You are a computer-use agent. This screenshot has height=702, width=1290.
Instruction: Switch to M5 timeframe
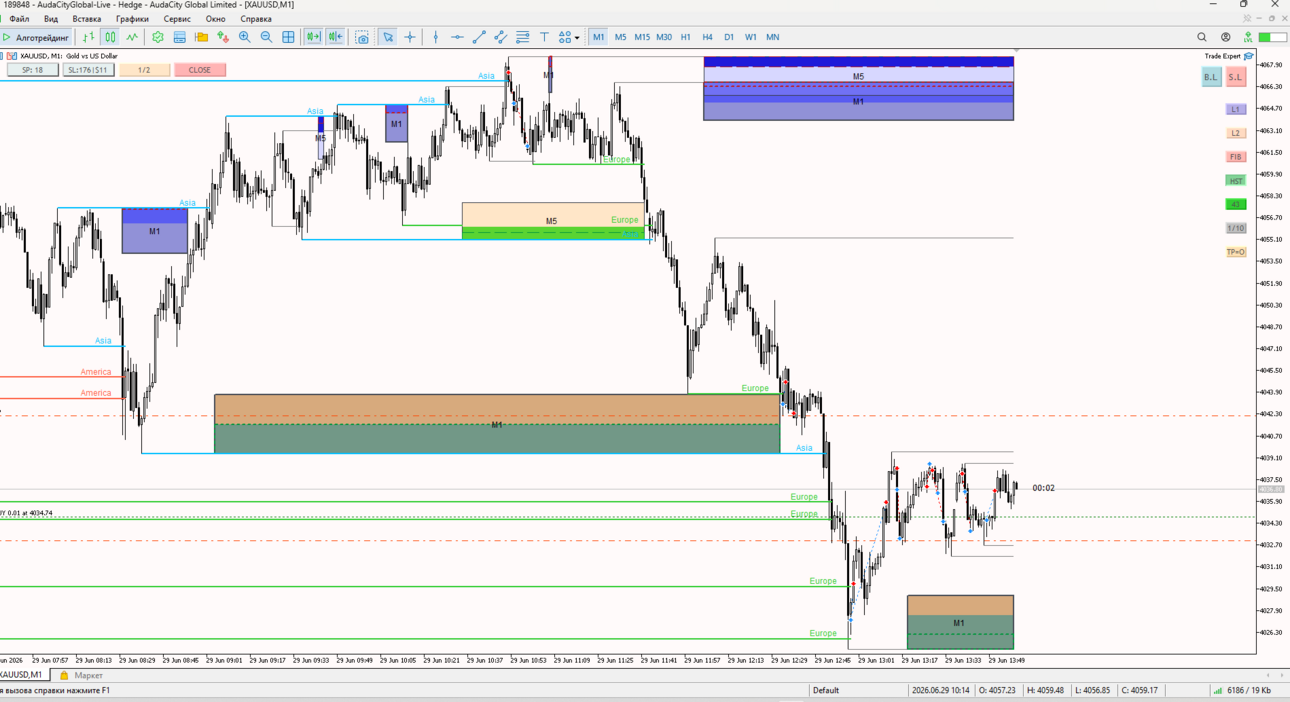tap(620, 37)
